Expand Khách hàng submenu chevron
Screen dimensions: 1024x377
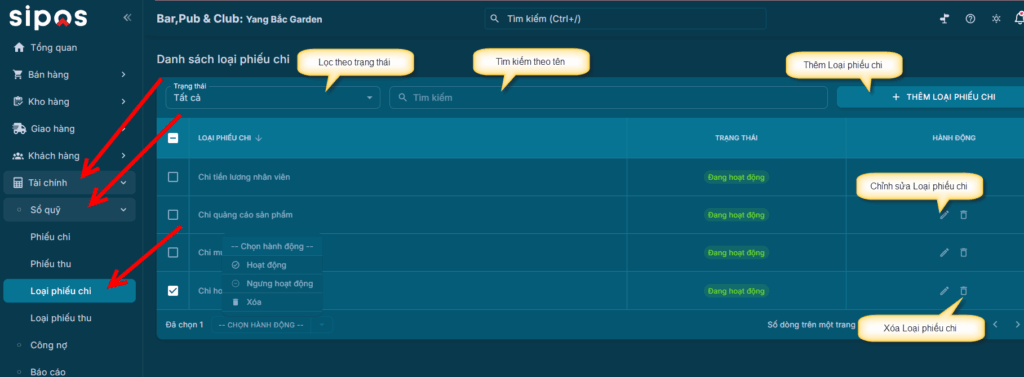(123, 156)
